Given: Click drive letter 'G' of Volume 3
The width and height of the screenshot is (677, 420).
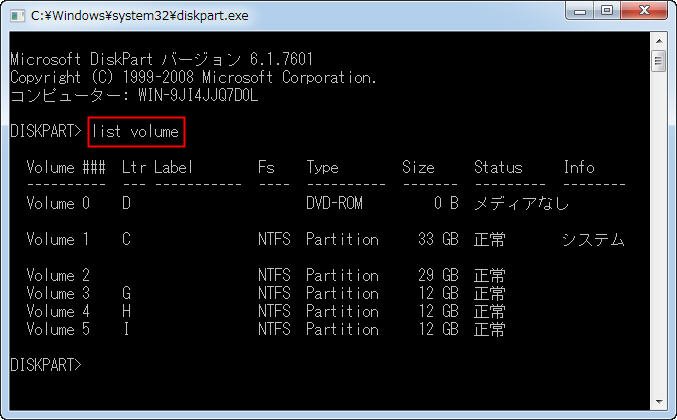Looking at the screenshot, I should point(126,293).
